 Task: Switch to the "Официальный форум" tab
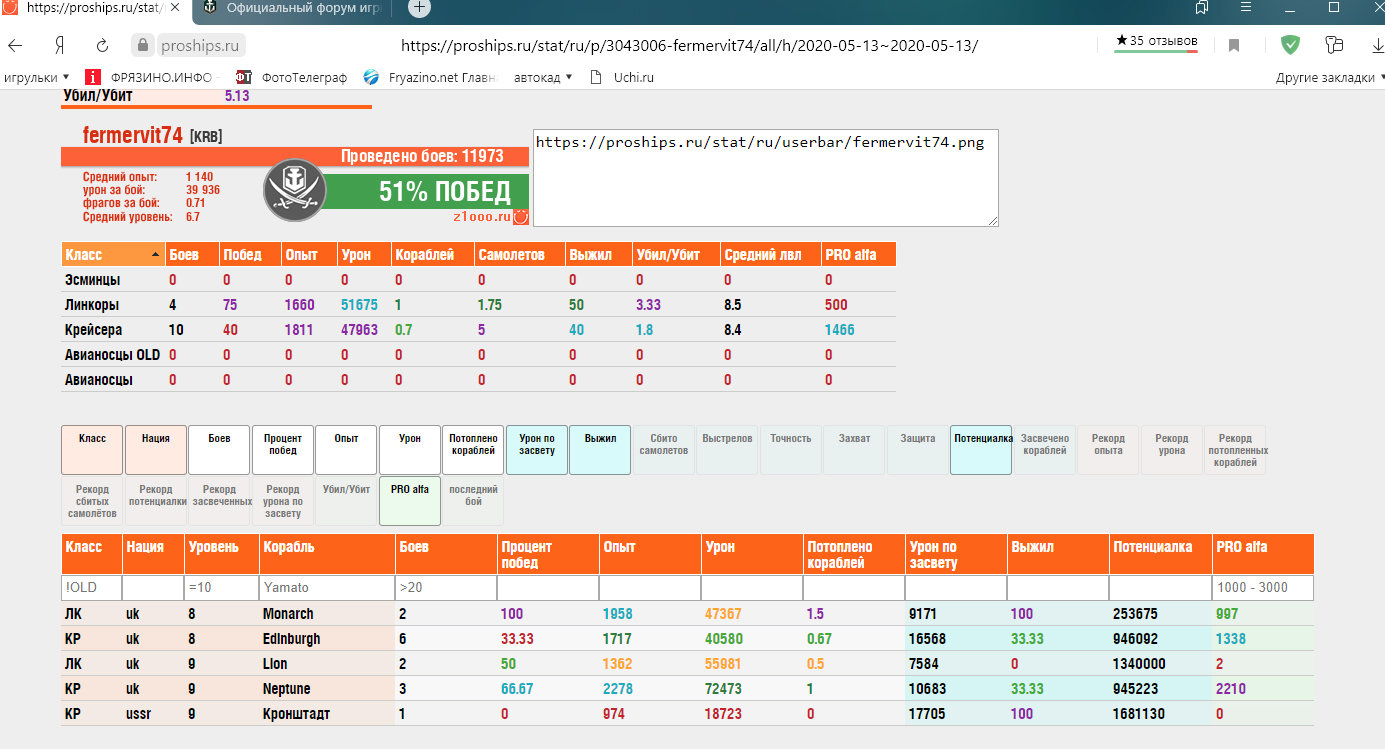[x=295, y=8]
